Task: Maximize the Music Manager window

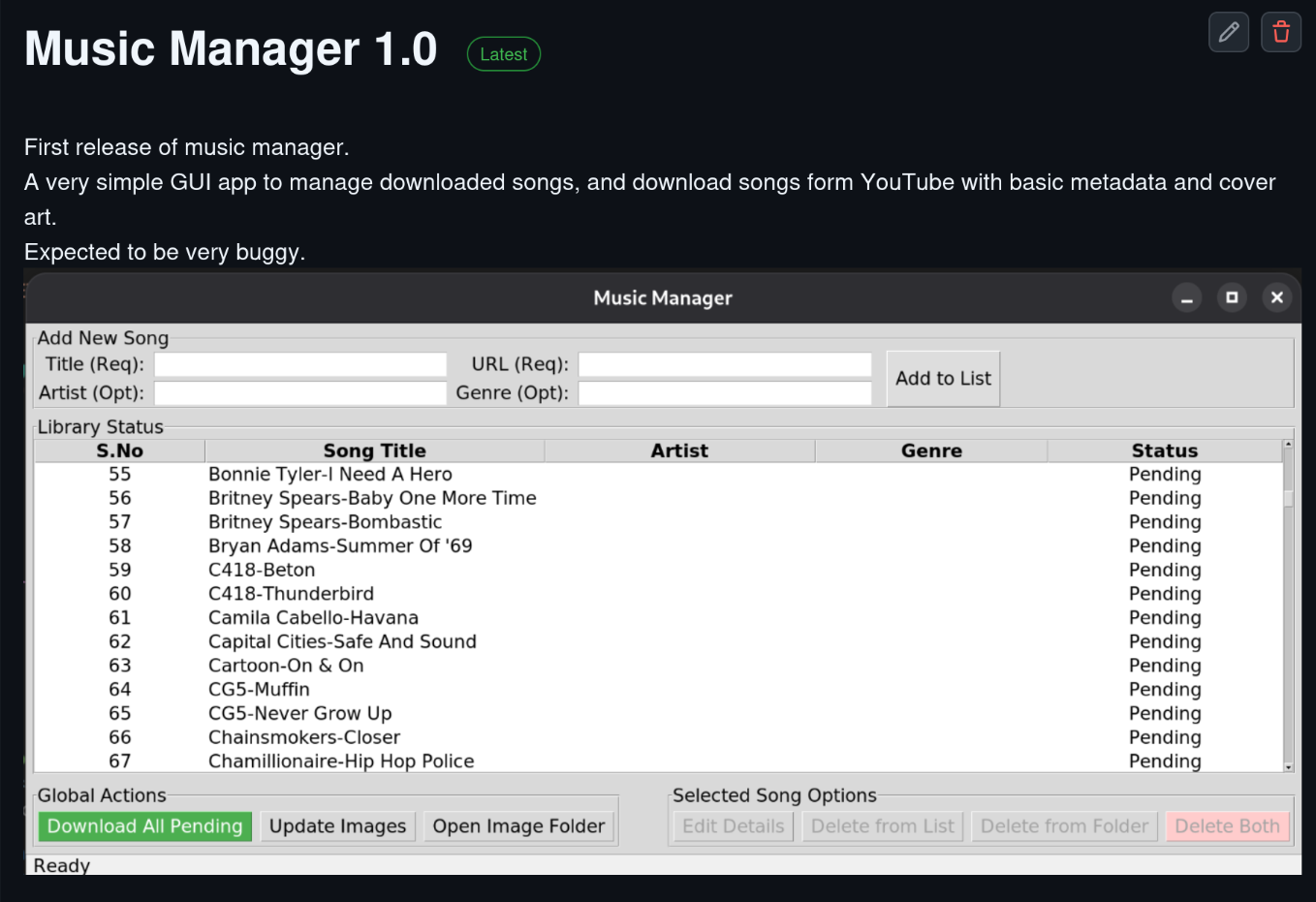Action: point(1232,297)
